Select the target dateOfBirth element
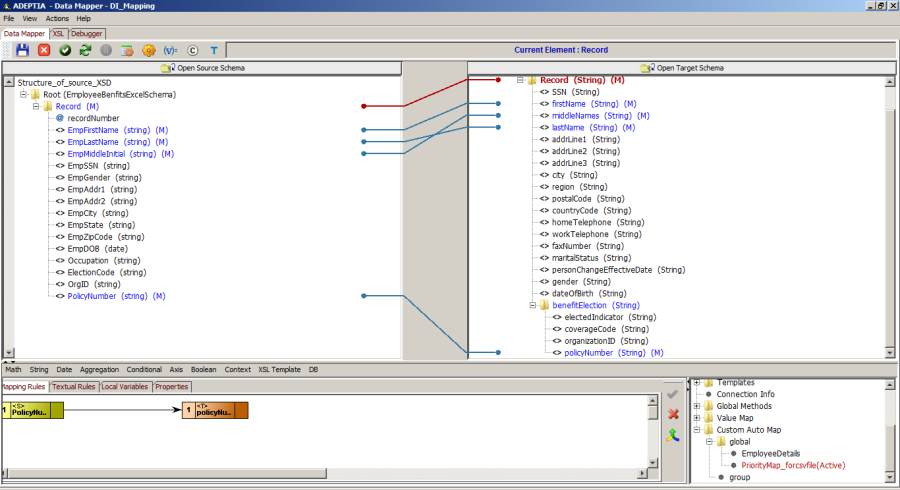 589,293
